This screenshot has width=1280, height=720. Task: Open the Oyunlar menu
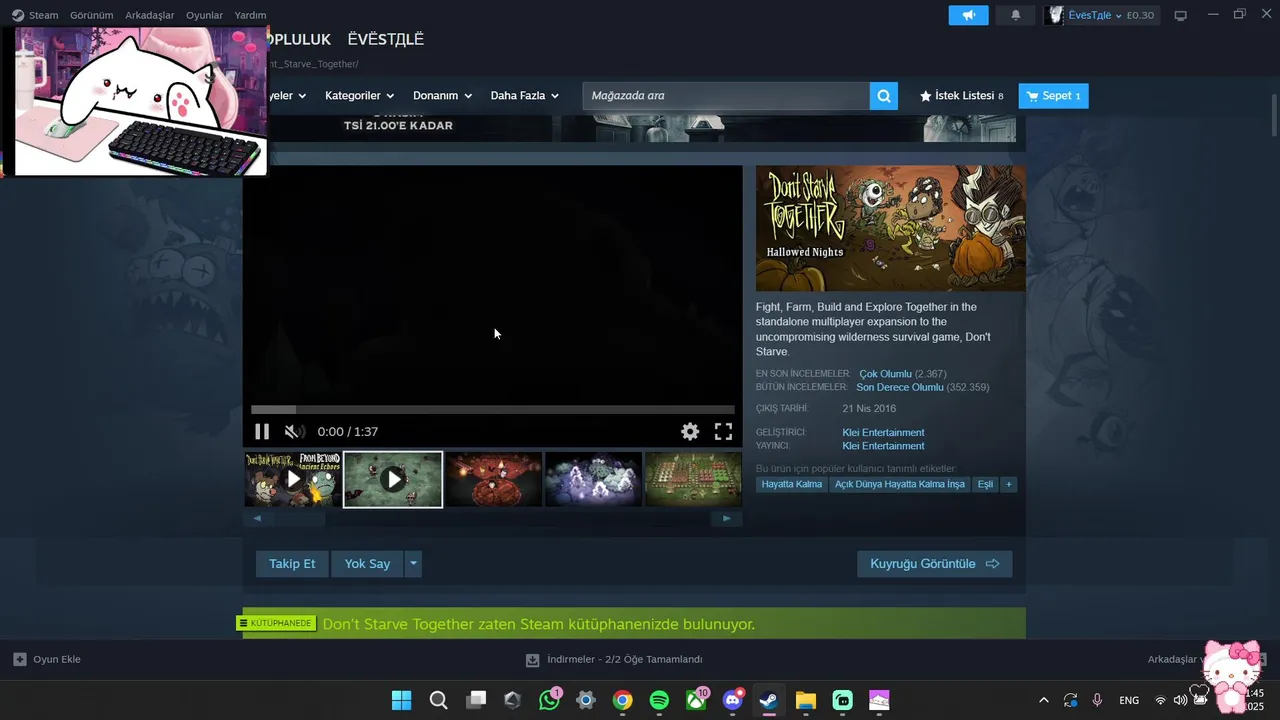click(204, 15)
